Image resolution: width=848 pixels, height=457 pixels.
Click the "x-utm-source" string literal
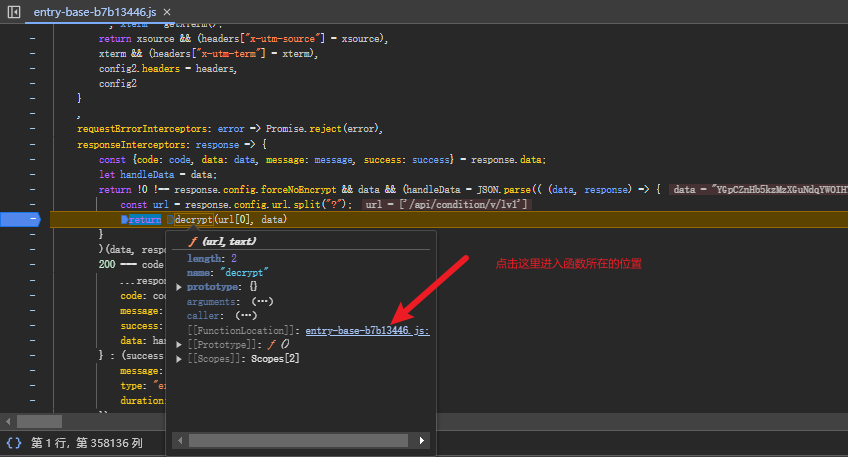282,39
